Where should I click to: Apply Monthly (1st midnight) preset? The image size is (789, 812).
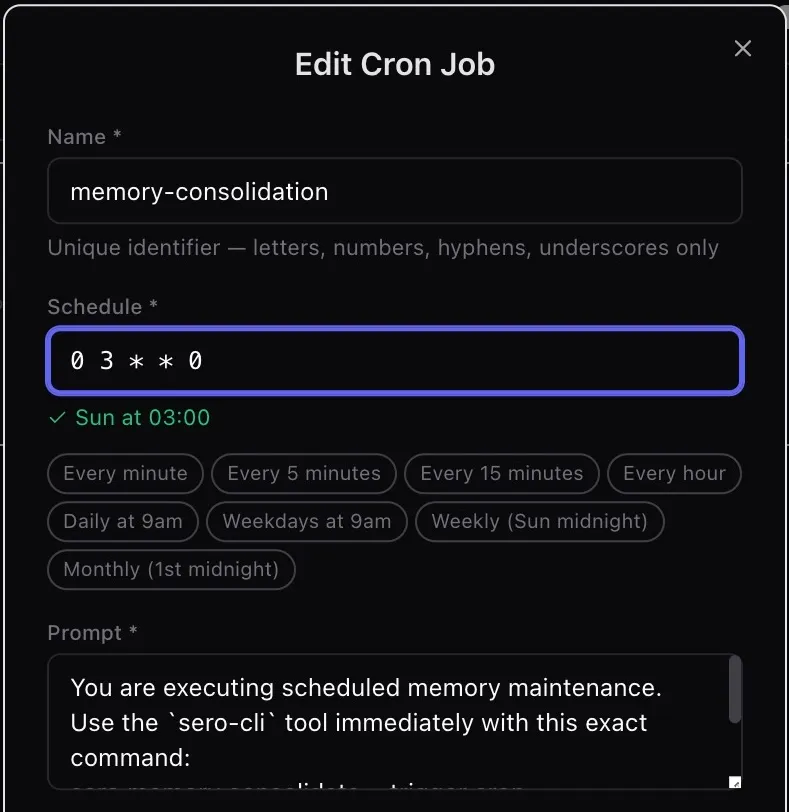pyautogui.click(x=171, y=569)
